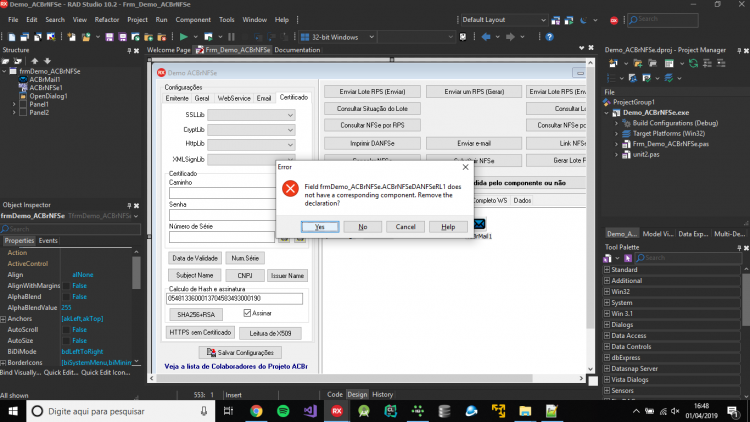Click the Calculo de Hash input field

[x=234, y=299]
